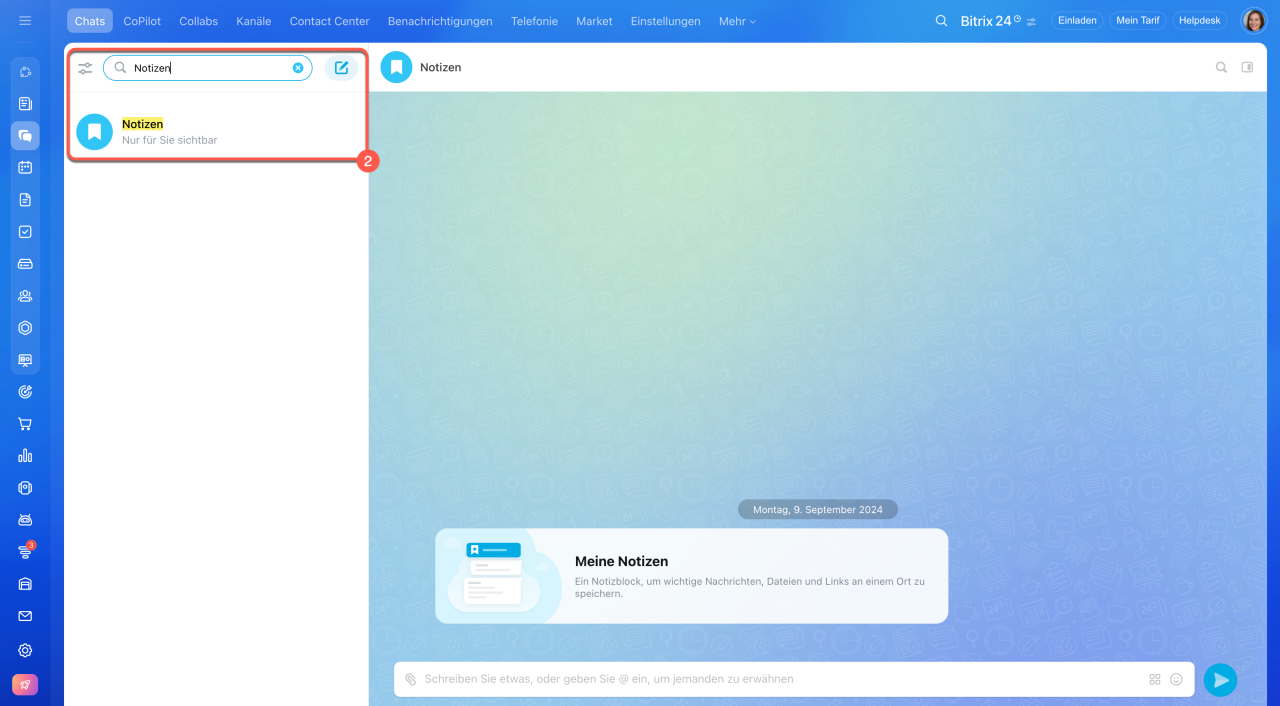
Task: Open chat list filter settings icon
Action: [x=85, y=68]
